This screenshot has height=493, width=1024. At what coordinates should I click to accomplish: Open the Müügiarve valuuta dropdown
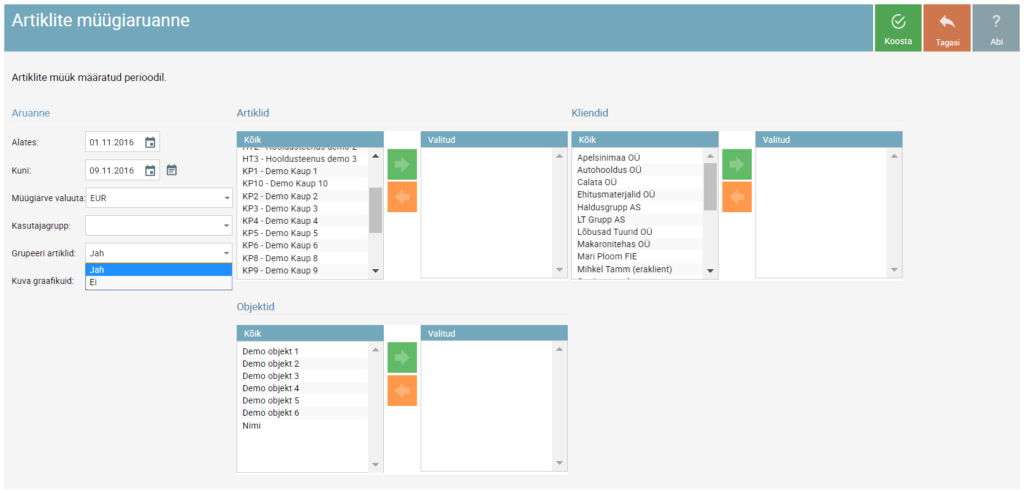pos(159,198)
